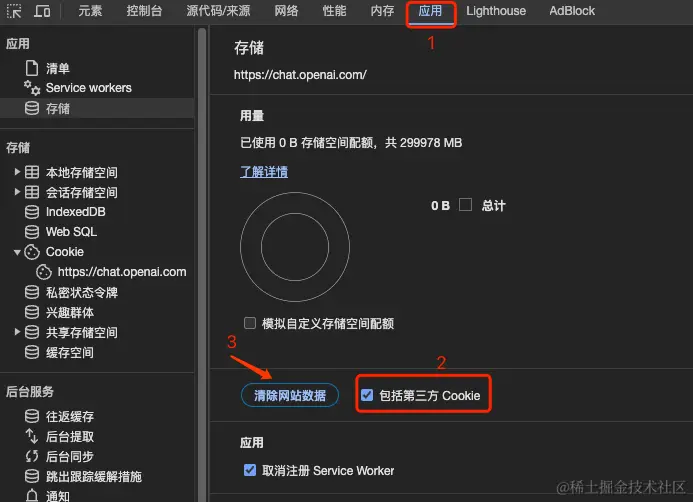This screenshot has height=502, width=693.
Task: Select the 应用 tab
Action: point(430,11)
